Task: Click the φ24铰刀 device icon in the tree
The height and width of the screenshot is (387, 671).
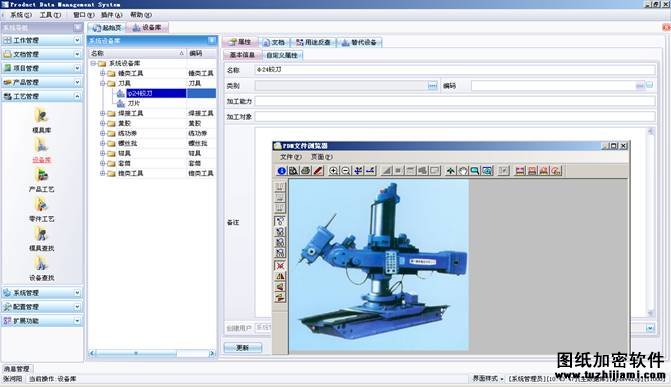Action: tap(121, 93)
